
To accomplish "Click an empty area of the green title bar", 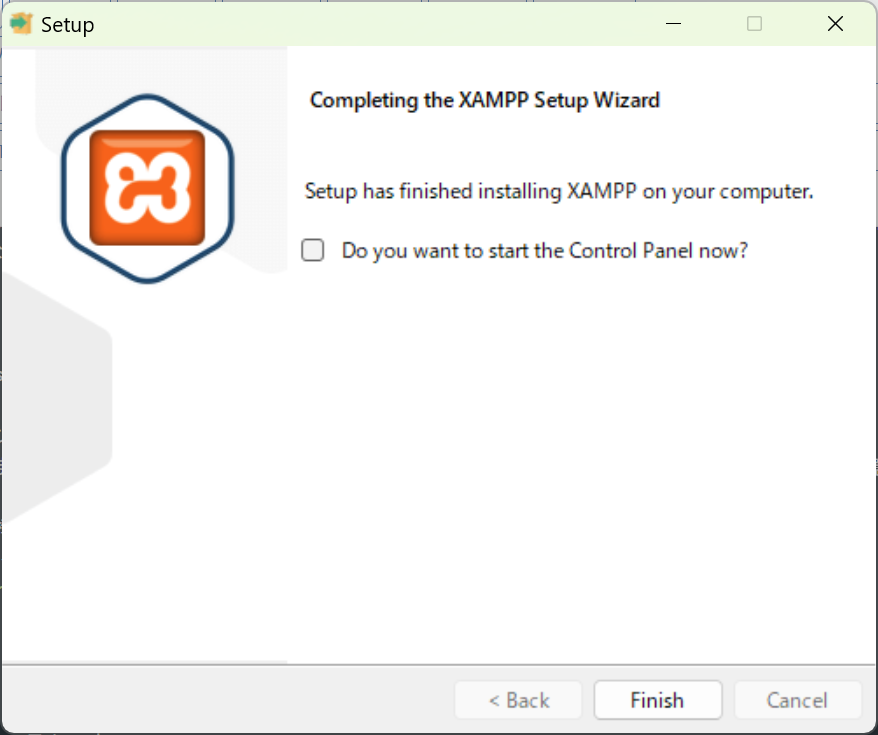I will 364,24.
